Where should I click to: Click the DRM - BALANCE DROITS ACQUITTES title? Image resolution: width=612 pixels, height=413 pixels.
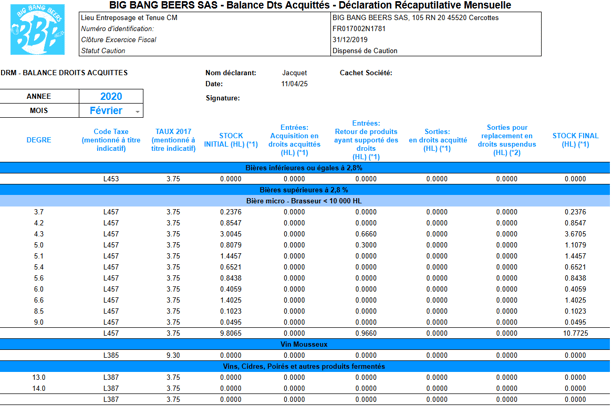(x=64, y=73)
